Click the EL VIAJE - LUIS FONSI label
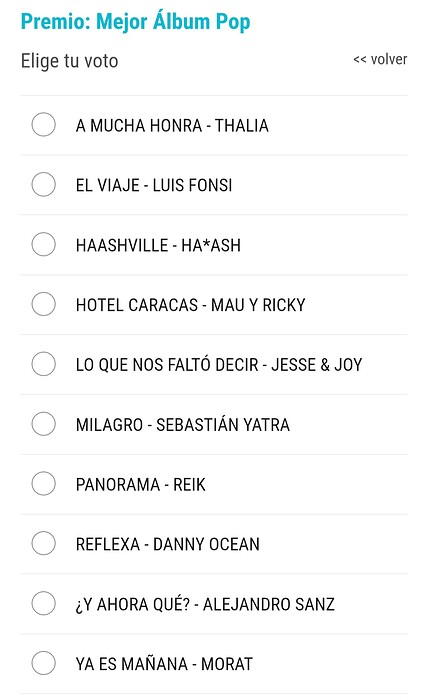Screen dimensions: 429x700 pyautogui.click(x=154, y=185)
